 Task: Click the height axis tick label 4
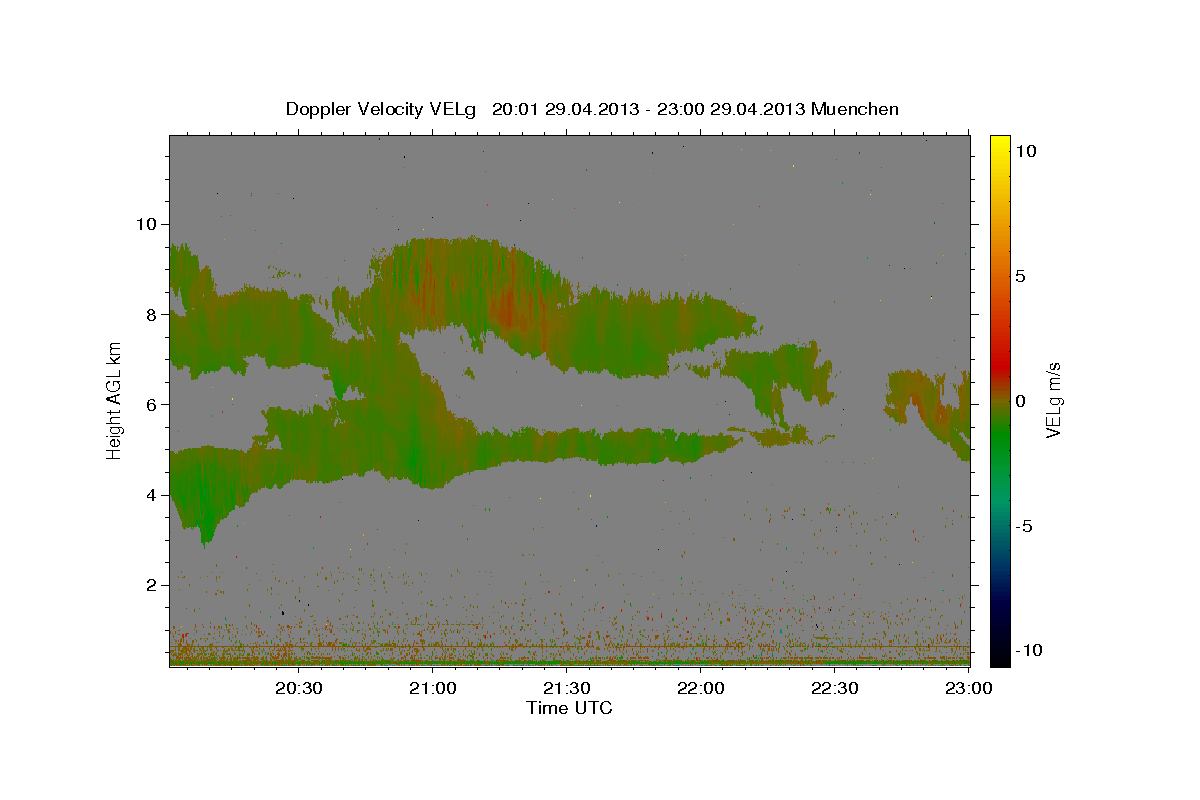[x=152, y=495]
